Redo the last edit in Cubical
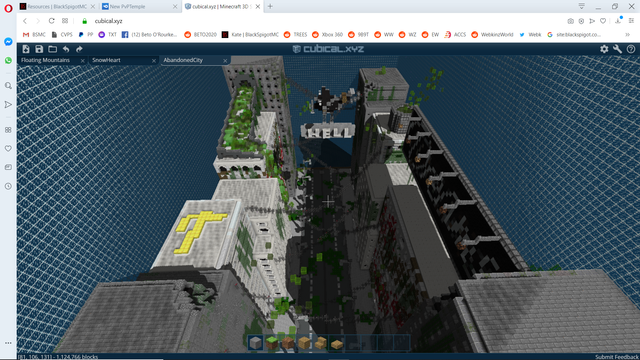Screen dimensions: 640x360 pos(79,49)
